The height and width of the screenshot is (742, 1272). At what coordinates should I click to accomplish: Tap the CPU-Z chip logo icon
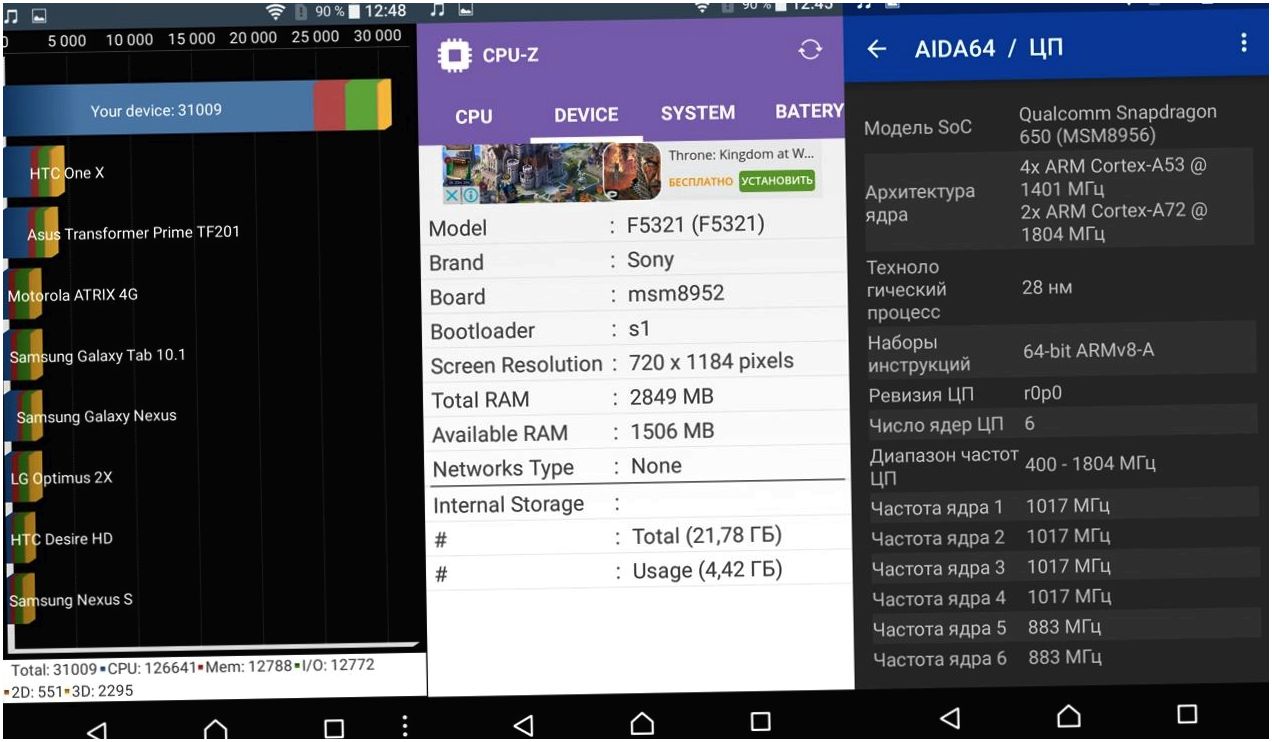pos(455,56)
